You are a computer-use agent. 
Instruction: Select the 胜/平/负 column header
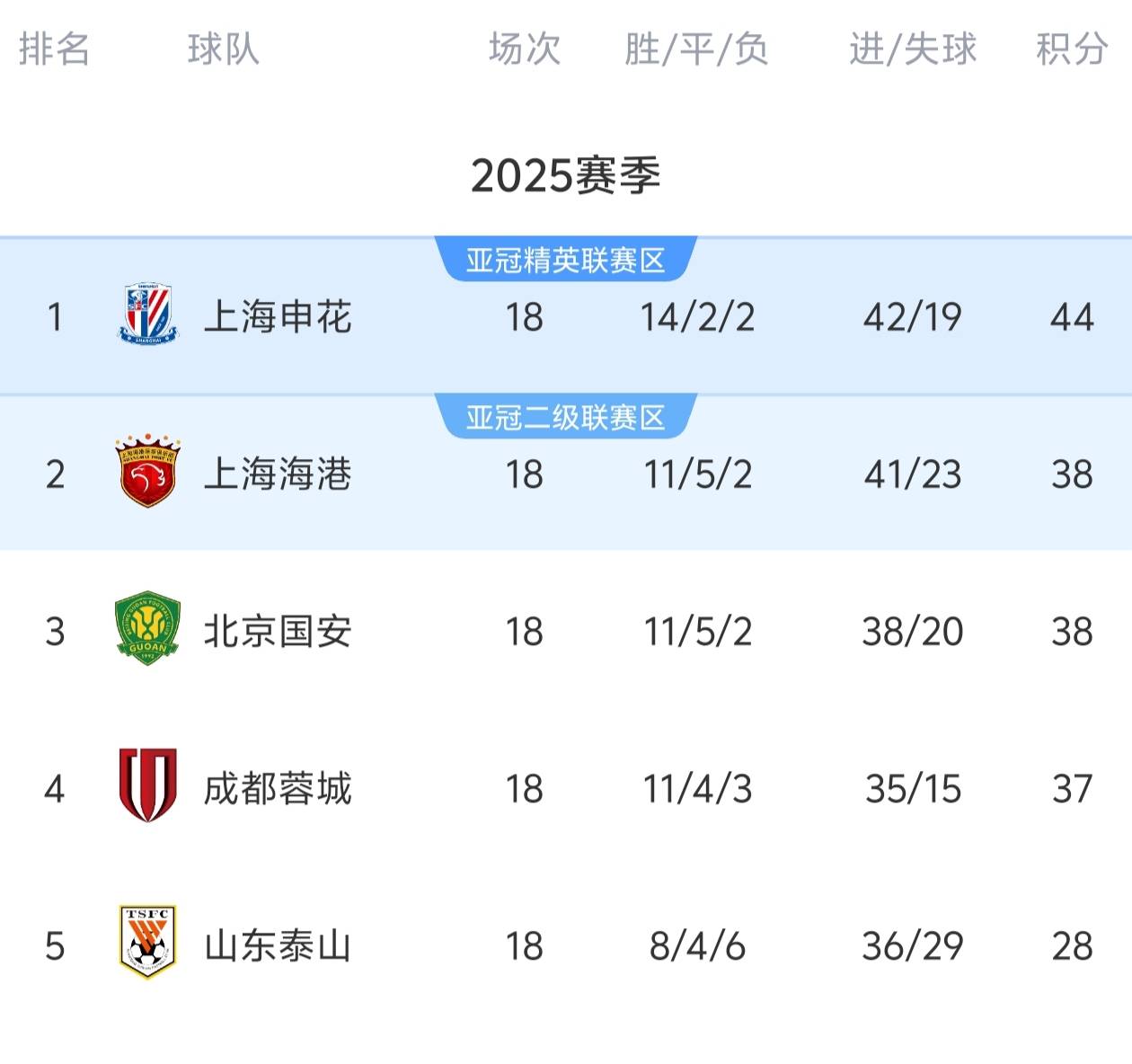[697, 49]
